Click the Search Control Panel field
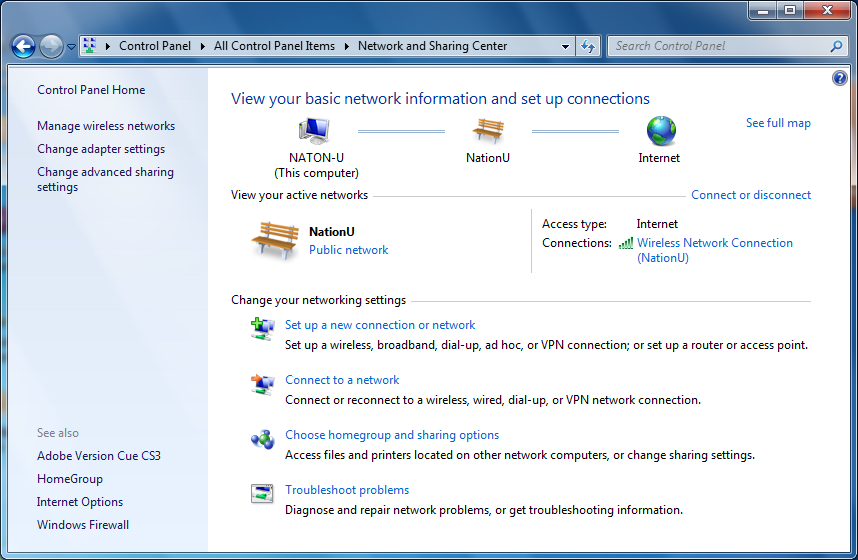The width and height of the screenshot is (858, 560). 720,46
